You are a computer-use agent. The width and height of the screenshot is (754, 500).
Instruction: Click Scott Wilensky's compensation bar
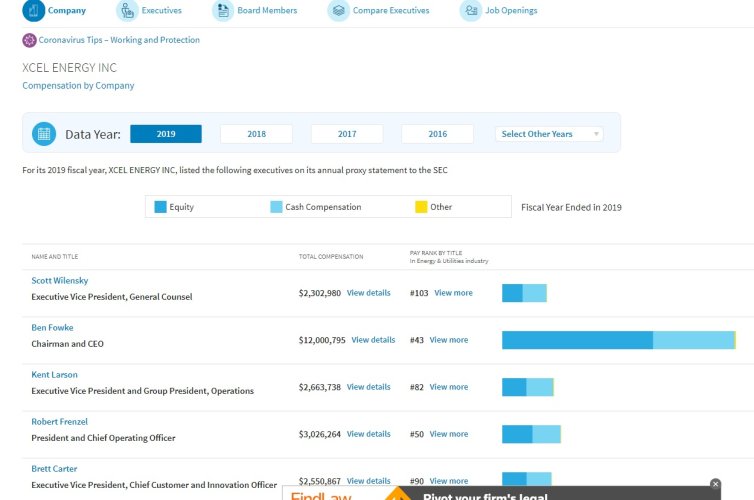coord(525,293)
